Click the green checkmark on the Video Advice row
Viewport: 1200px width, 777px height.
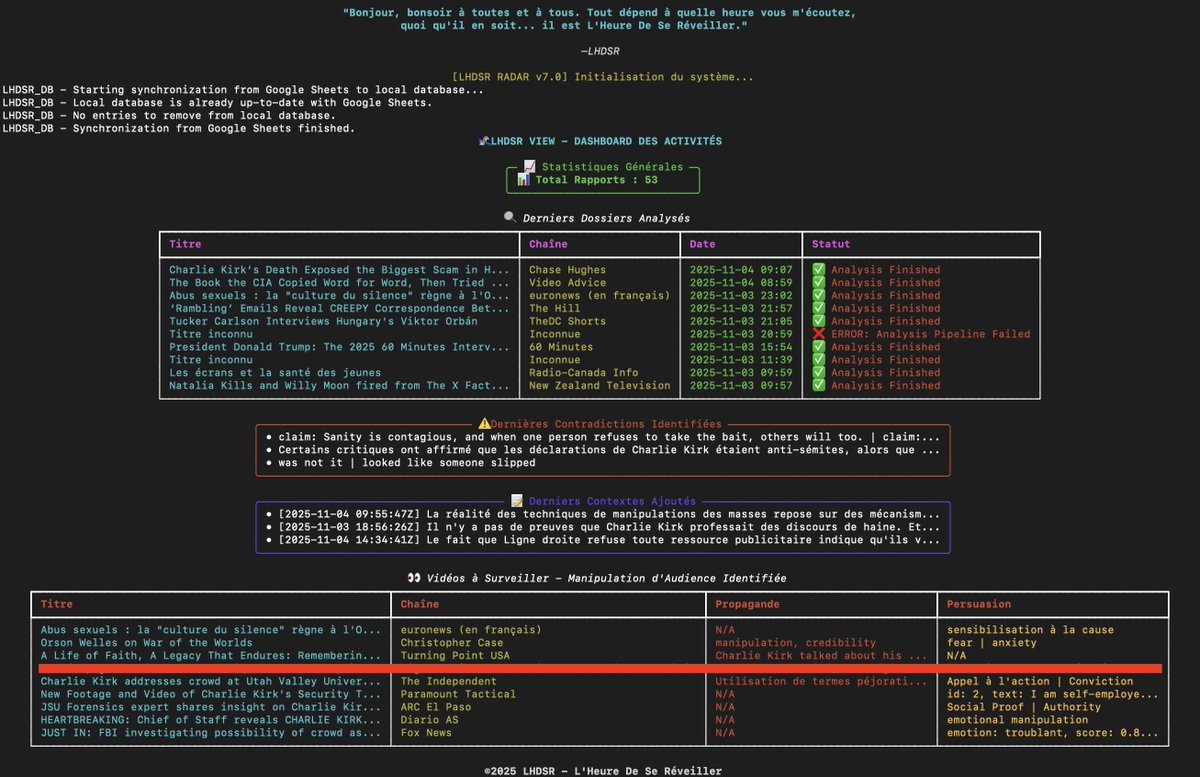pyautogui.click(x=818, y=283)
